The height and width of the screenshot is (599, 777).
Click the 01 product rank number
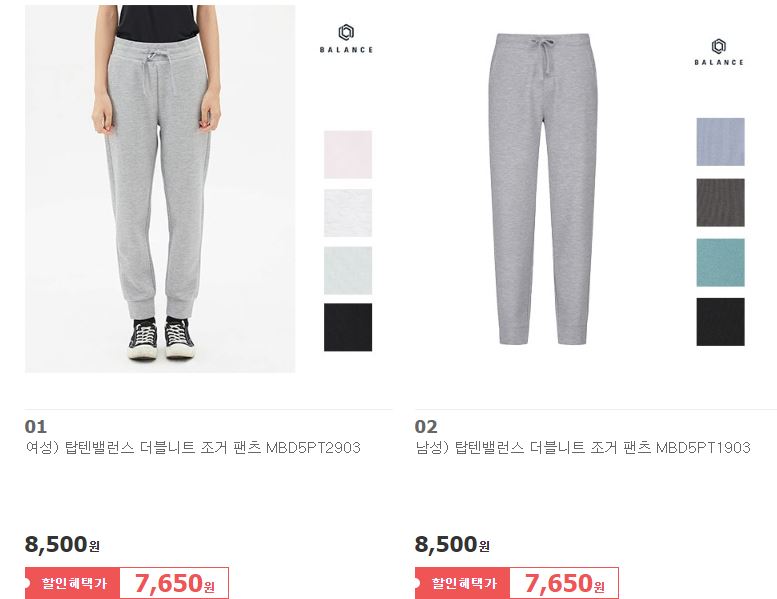36,427
